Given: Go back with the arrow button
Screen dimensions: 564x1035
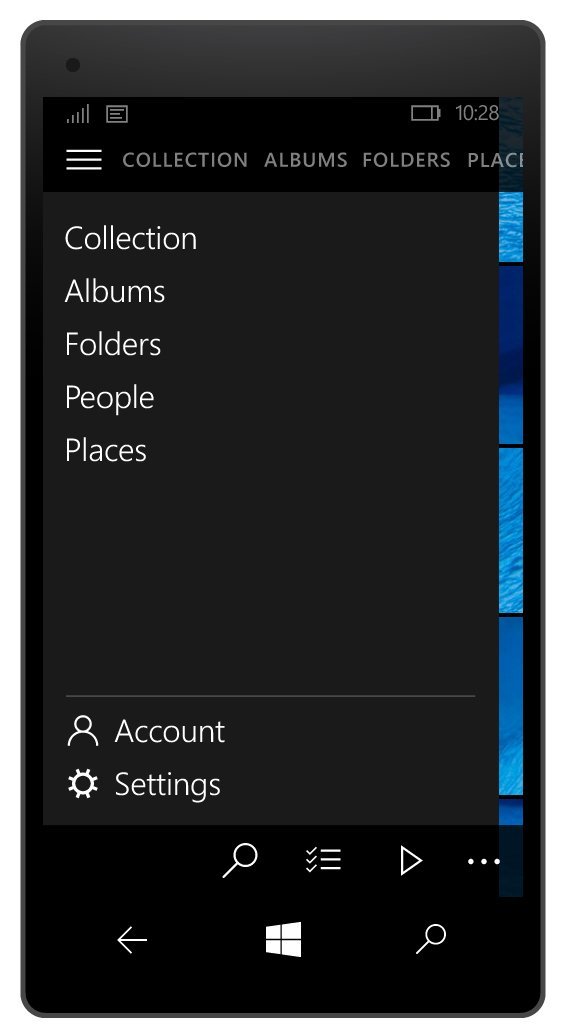Looking at the screenshot, I should [x=132, y=939].
